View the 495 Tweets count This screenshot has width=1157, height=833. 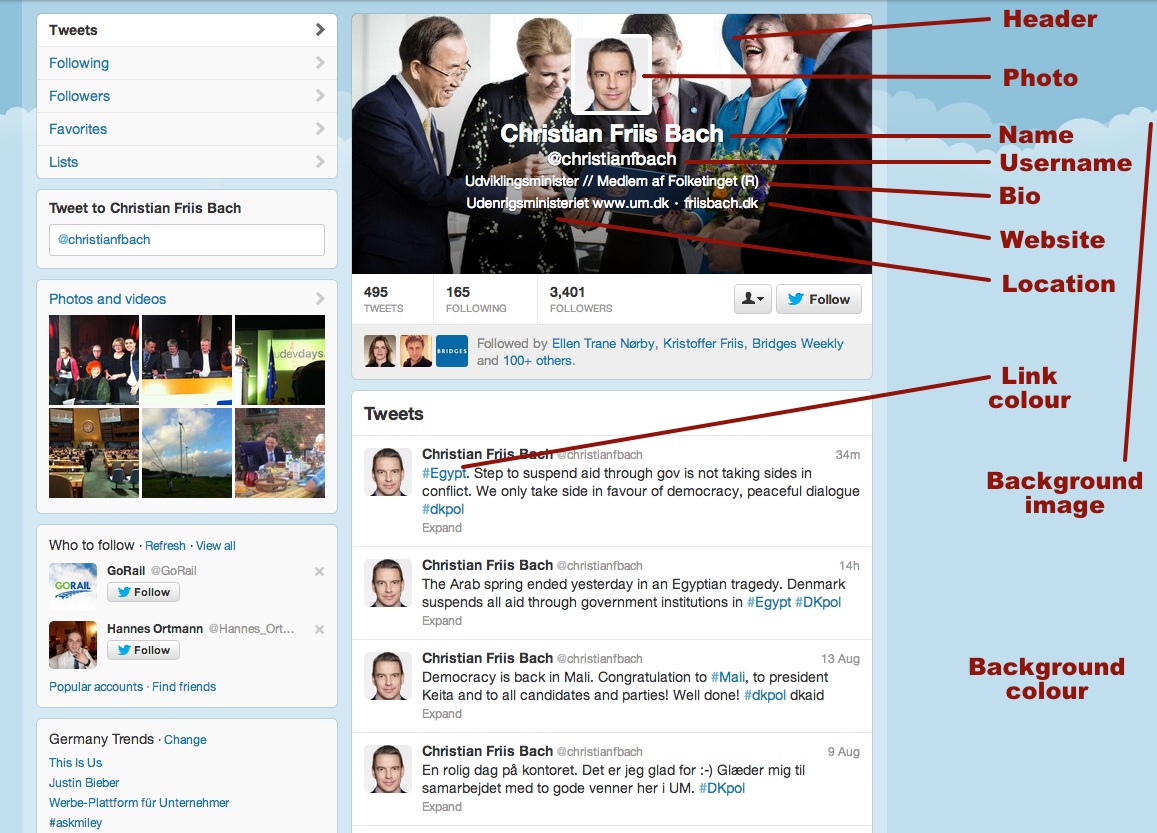click(x=384, y=299)
